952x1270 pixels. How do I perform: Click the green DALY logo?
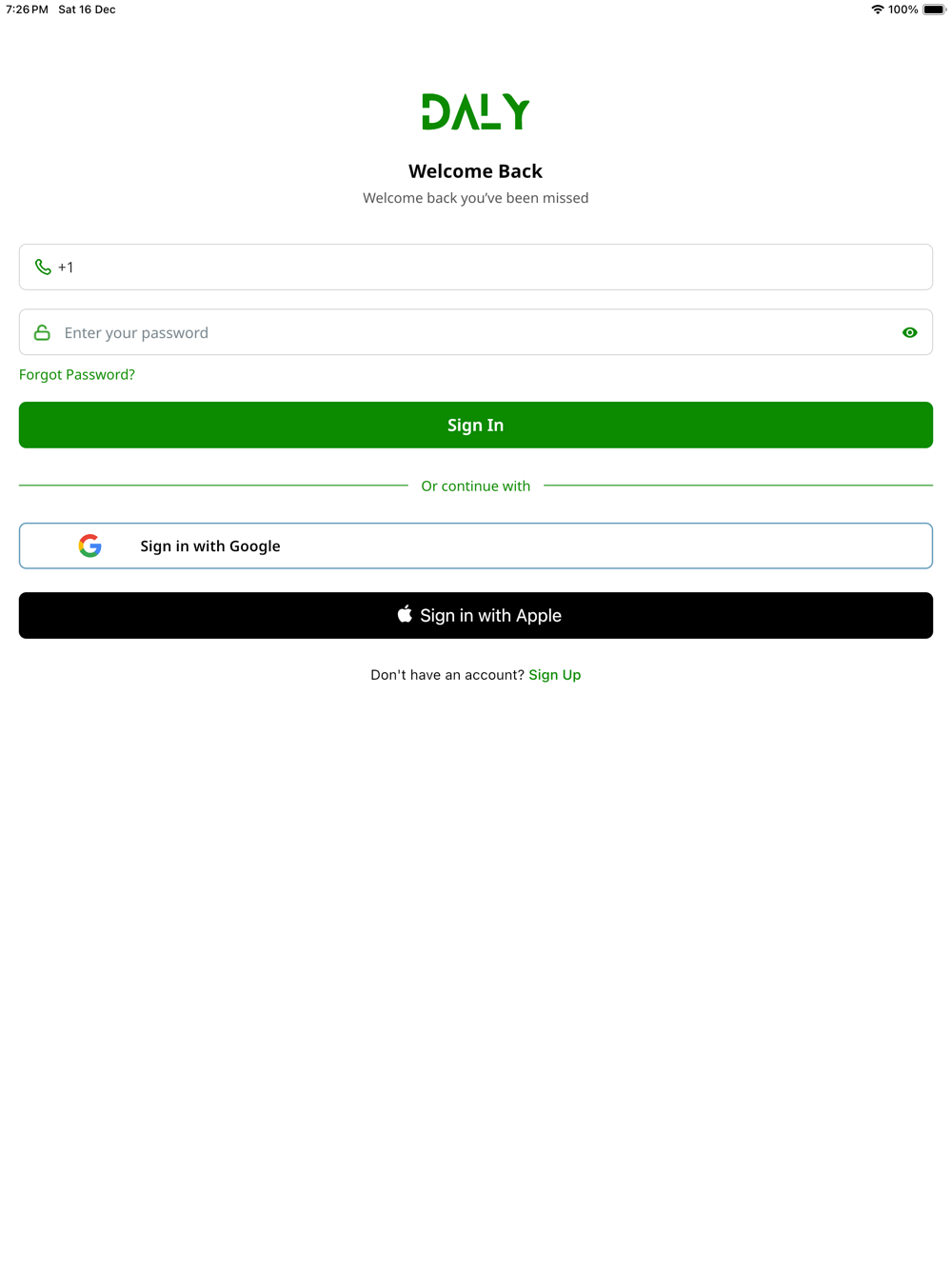coord(475,111)
